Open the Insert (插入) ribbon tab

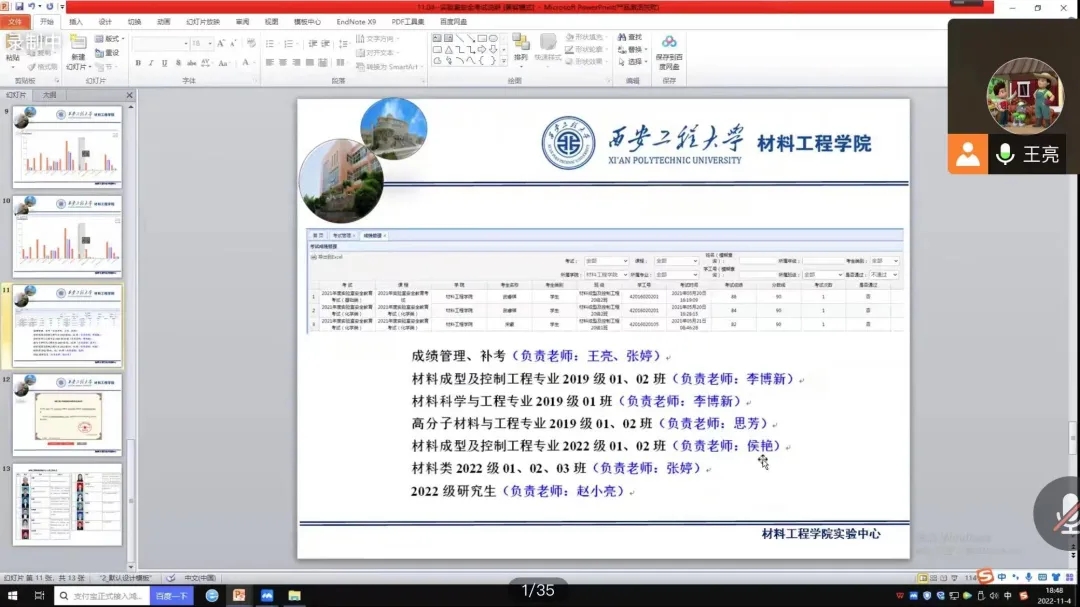point(76,21)
